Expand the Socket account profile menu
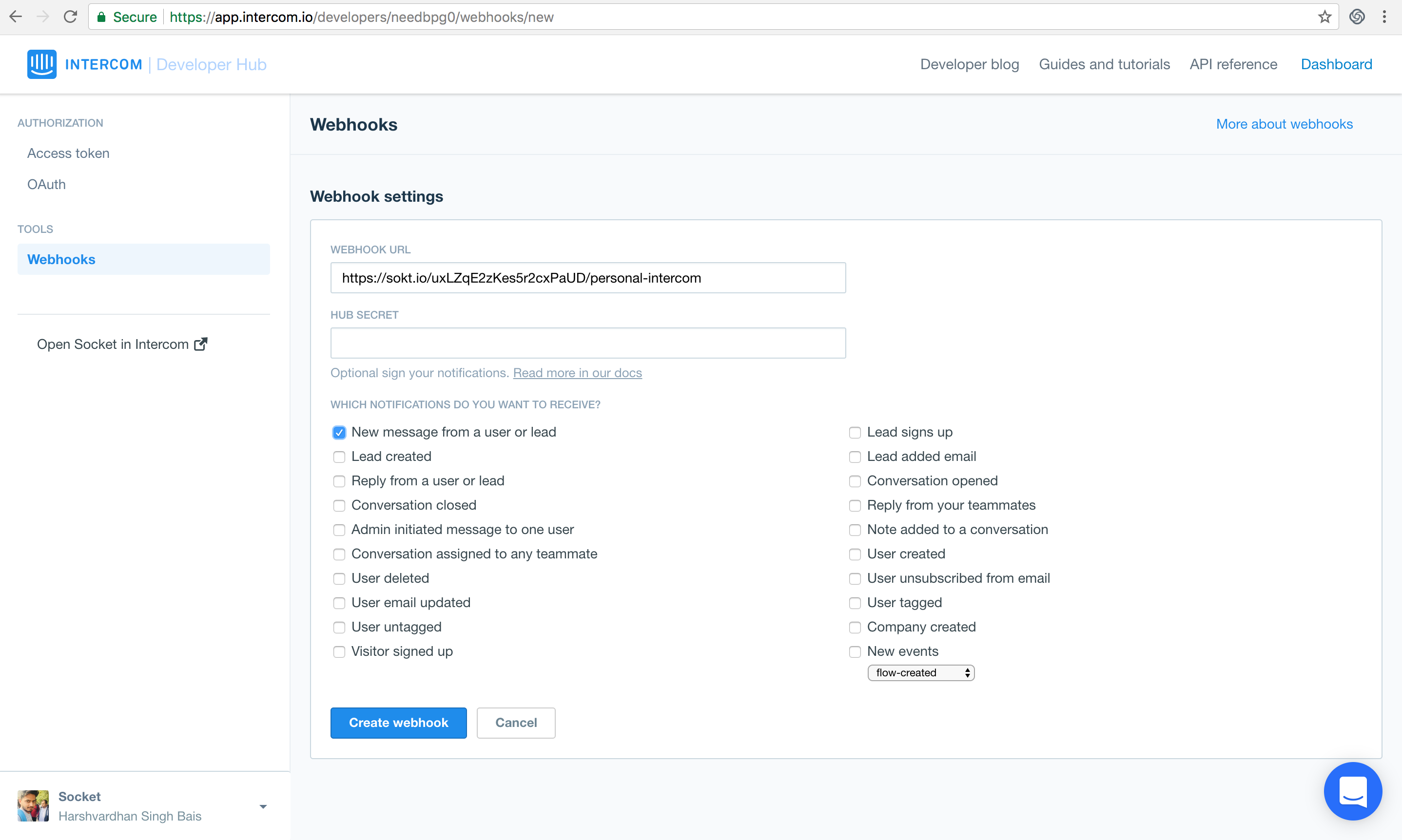Screen dimensions: 1402x840 [x=263, y=805]
